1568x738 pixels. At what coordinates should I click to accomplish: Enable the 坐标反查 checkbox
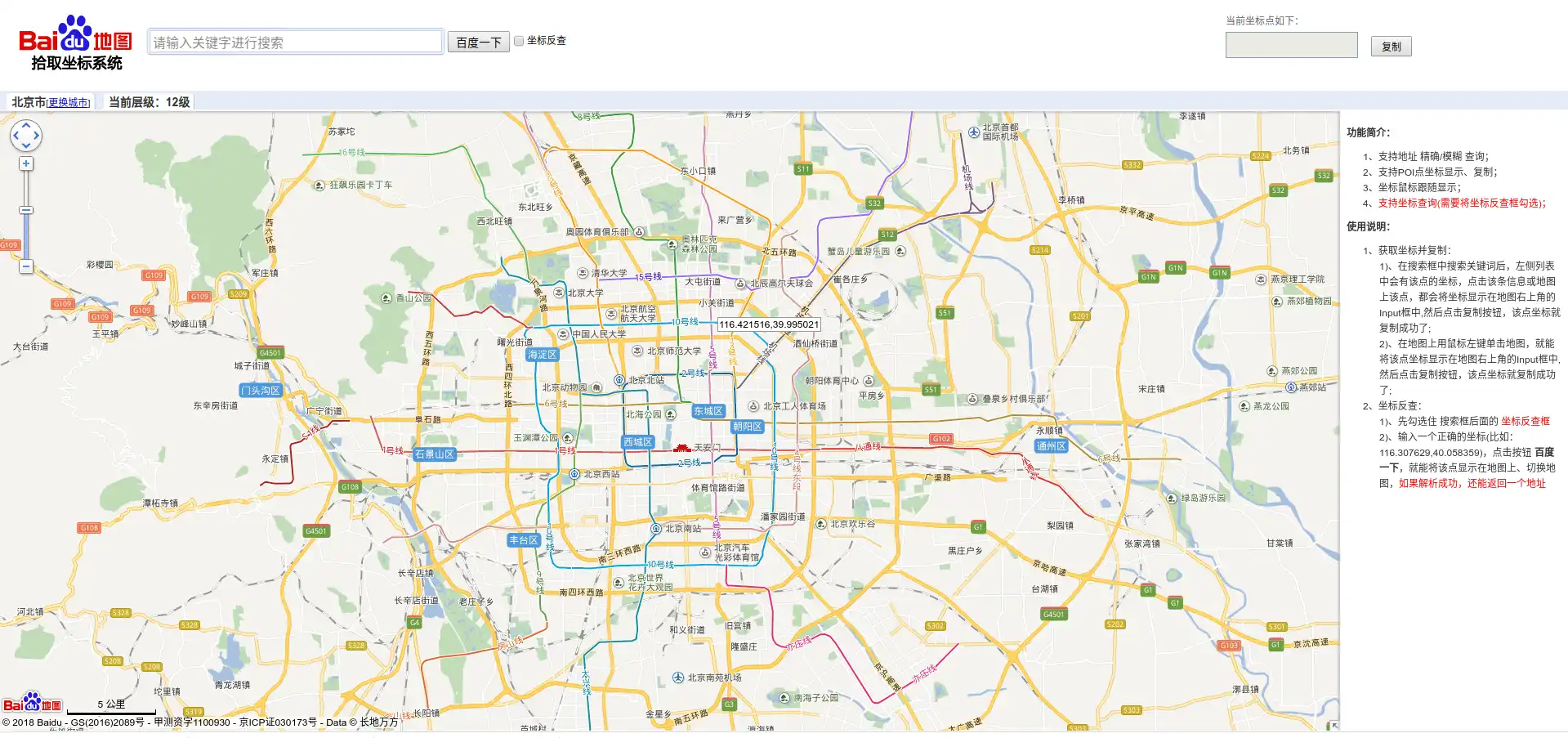tap(519, 41)
